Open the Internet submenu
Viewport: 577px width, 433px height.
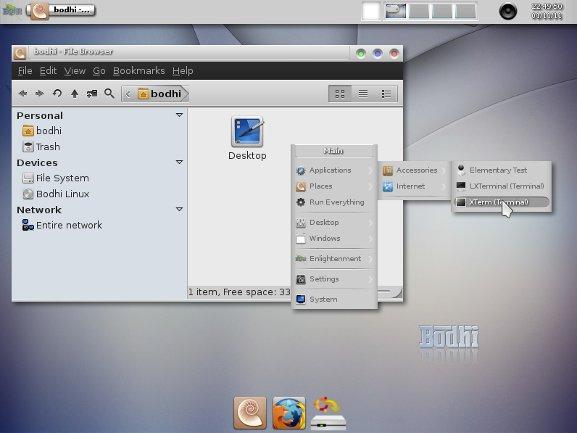414,187
